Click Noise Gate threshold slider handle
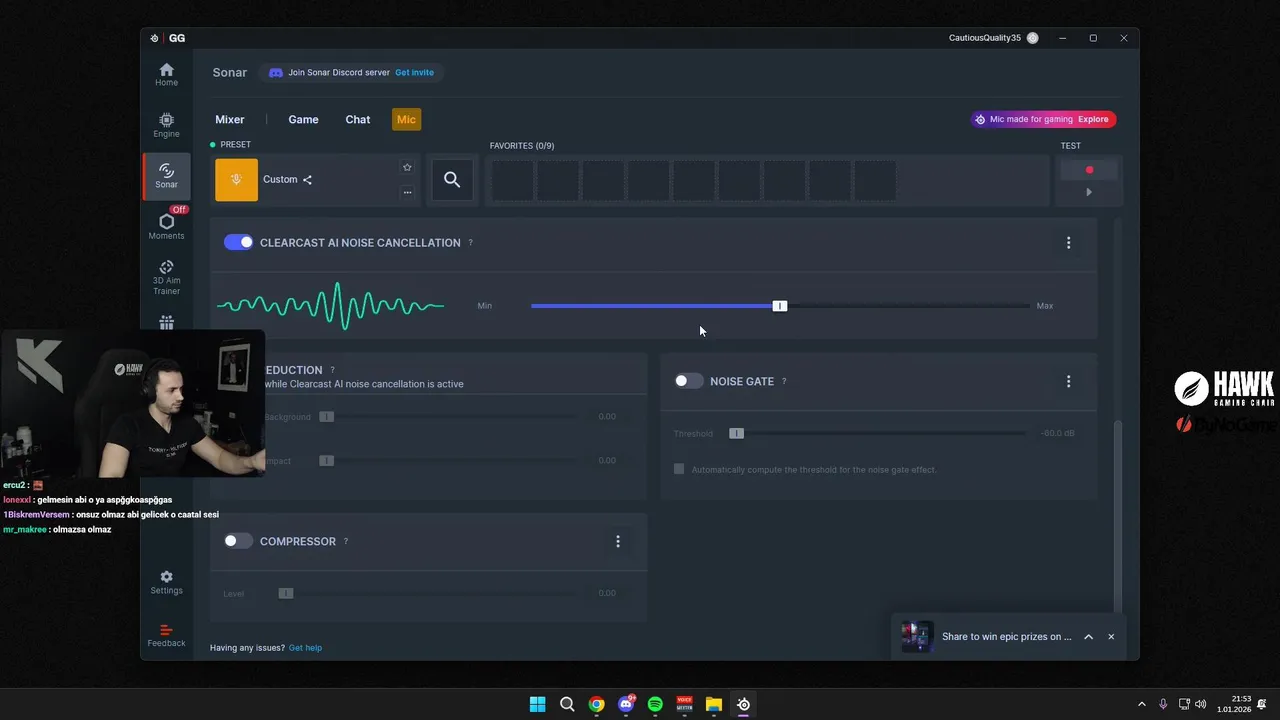 click(737, 433)
